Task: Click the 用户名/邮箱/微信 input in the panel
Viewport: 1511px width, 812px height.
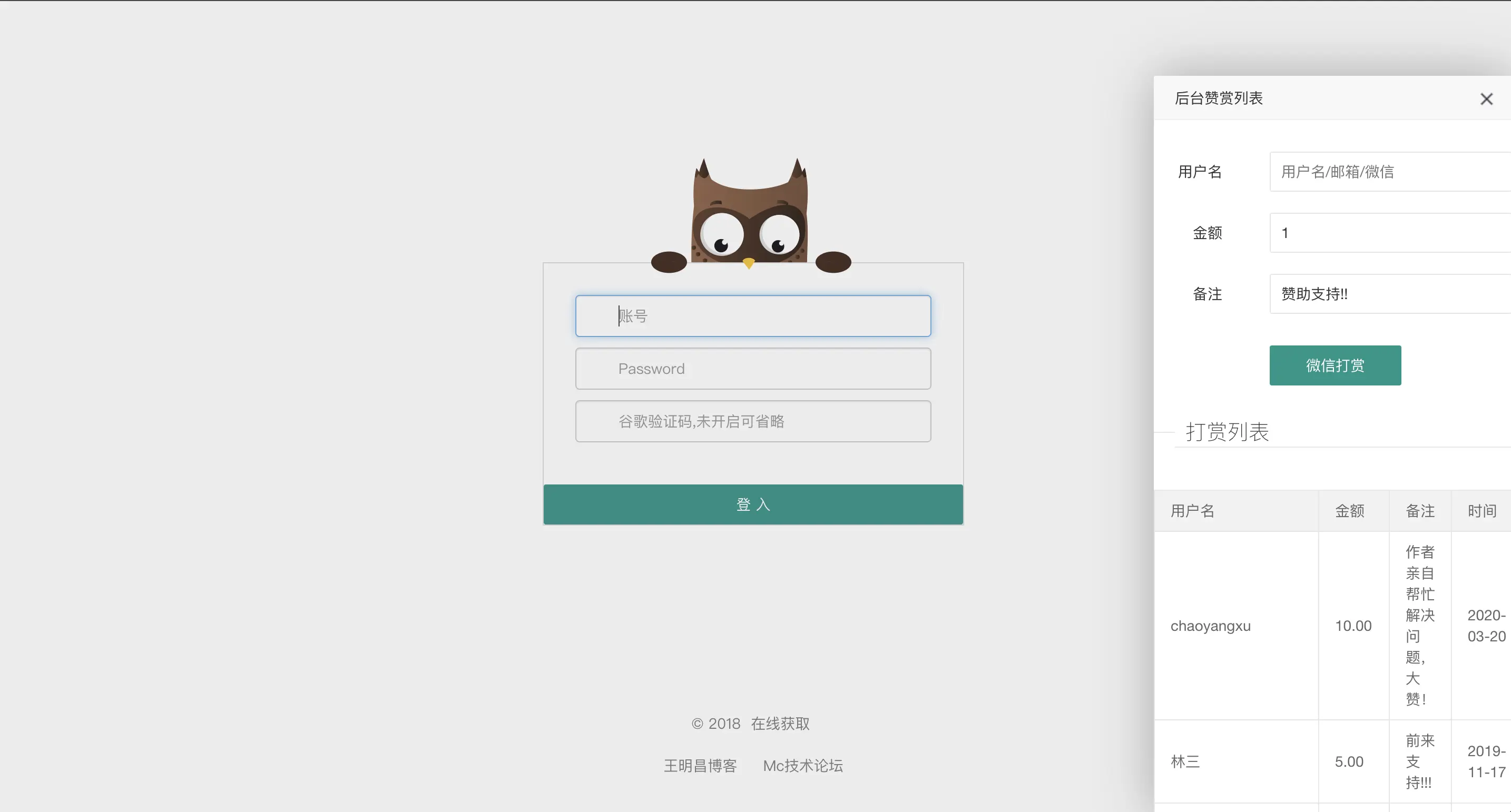Action: (x=1390, y=172)
